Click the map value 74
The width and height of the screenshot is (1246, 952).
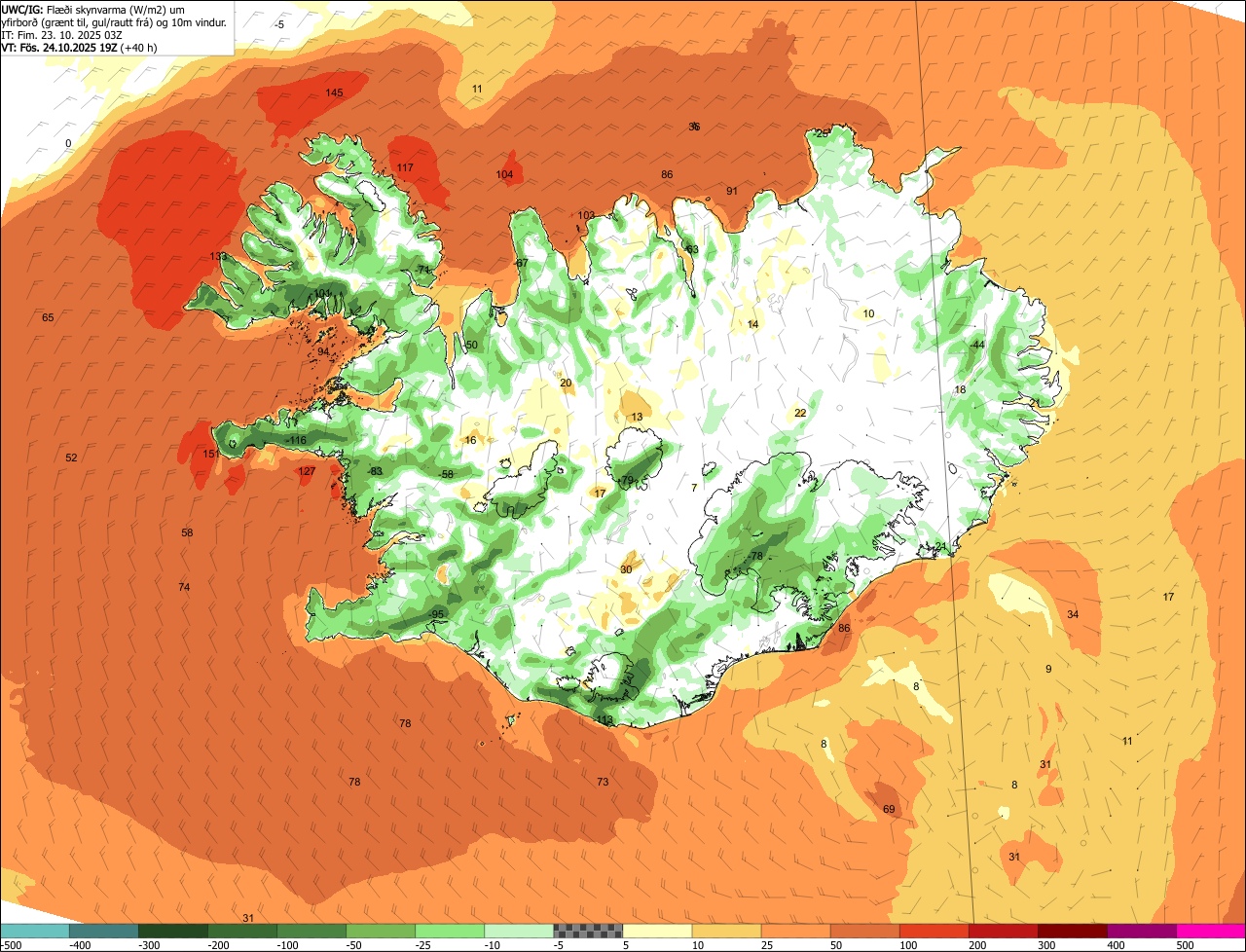(184, 588)
